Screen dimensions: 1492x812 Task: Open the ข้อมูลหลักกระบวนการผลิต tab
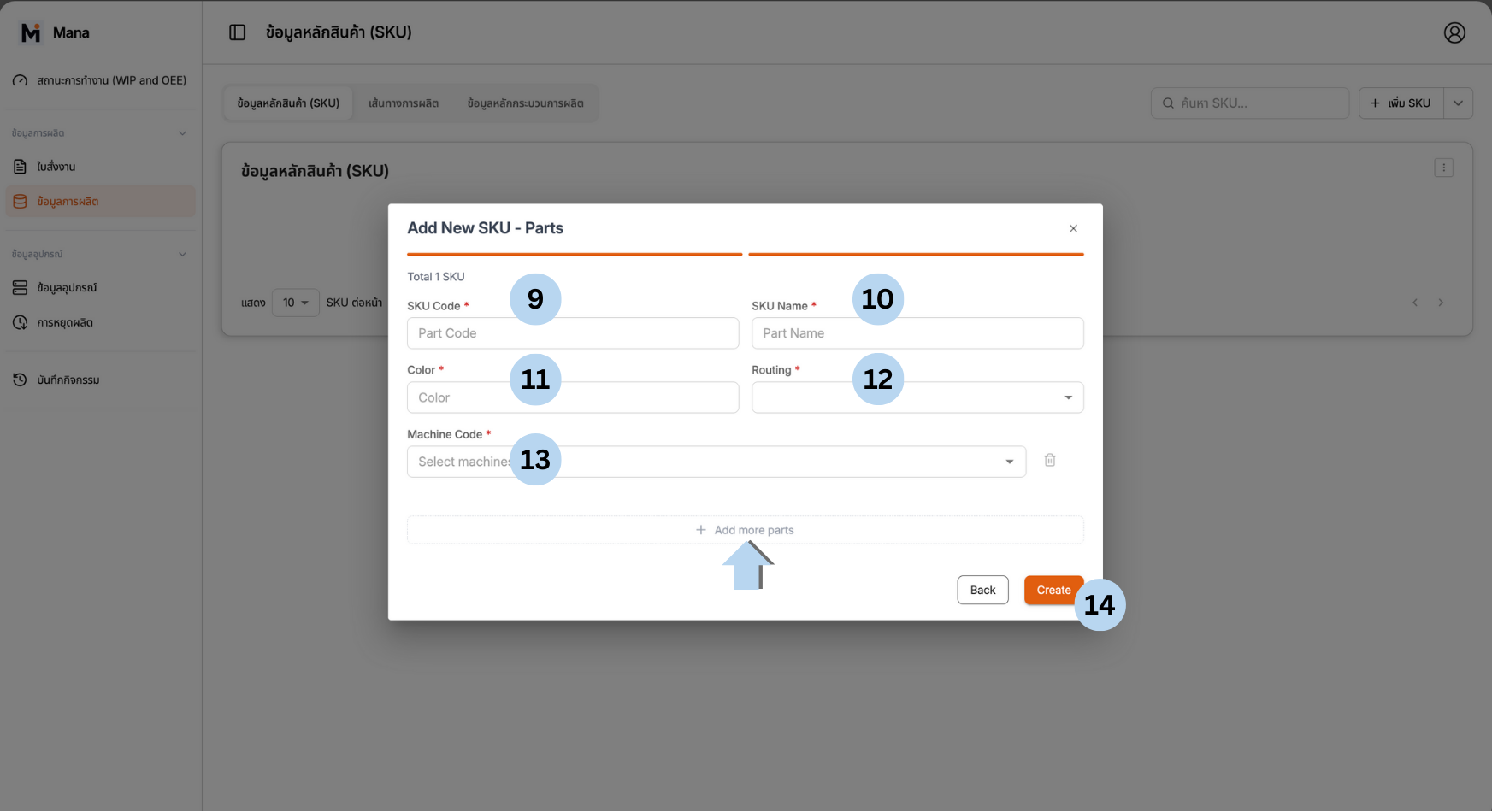click(x=526, y=103)
